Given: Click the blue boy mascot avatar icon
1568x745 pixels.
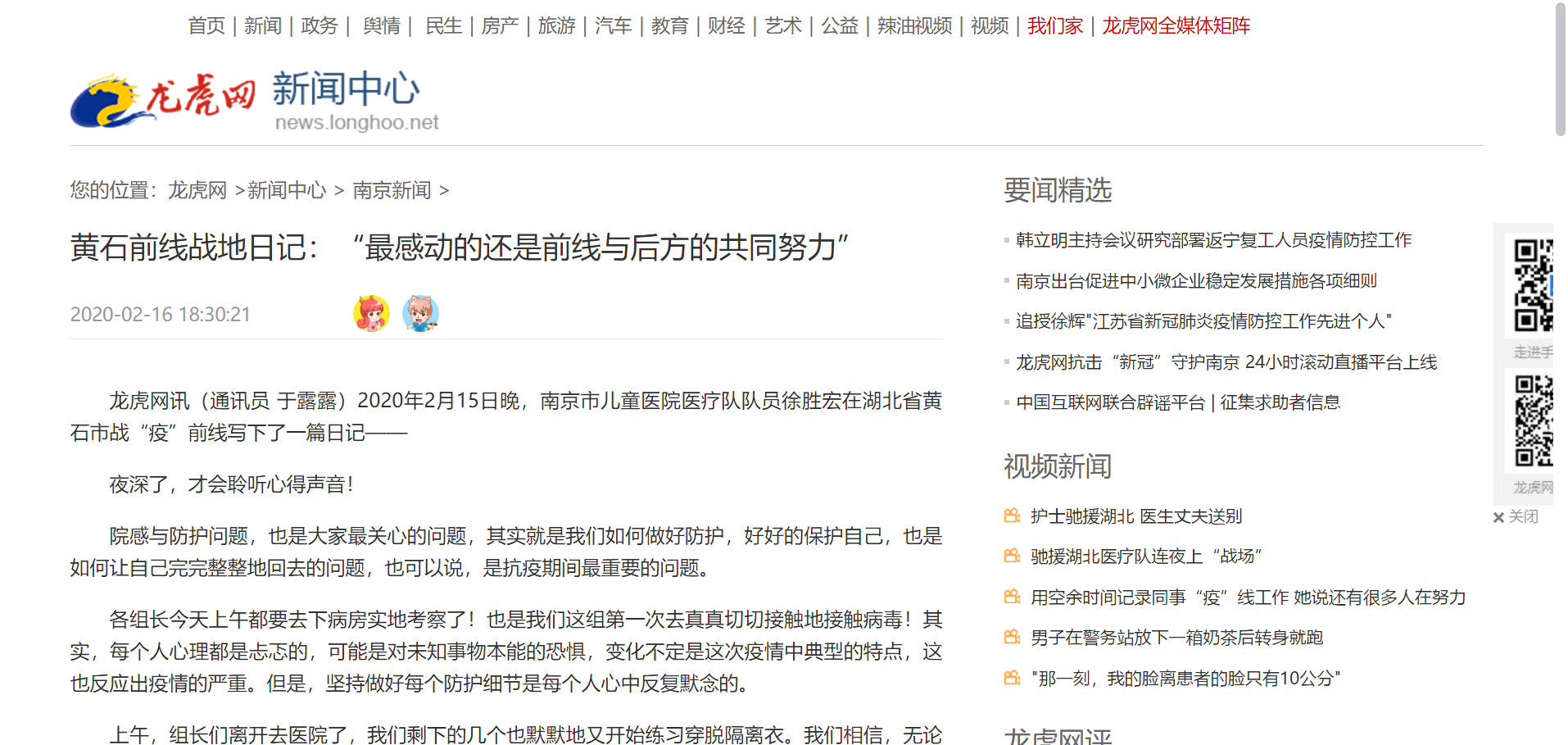Looking at the screenshot, I should (420, 313).
